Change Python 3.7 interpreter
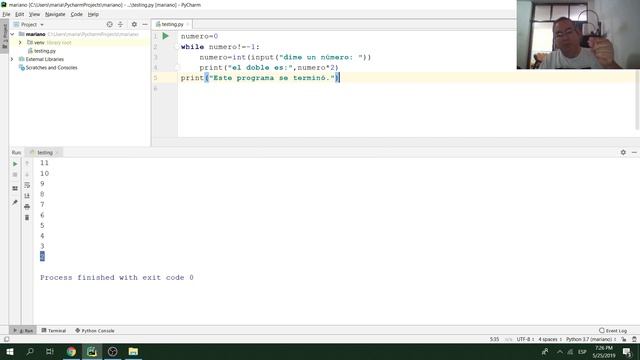 point(591,339)
